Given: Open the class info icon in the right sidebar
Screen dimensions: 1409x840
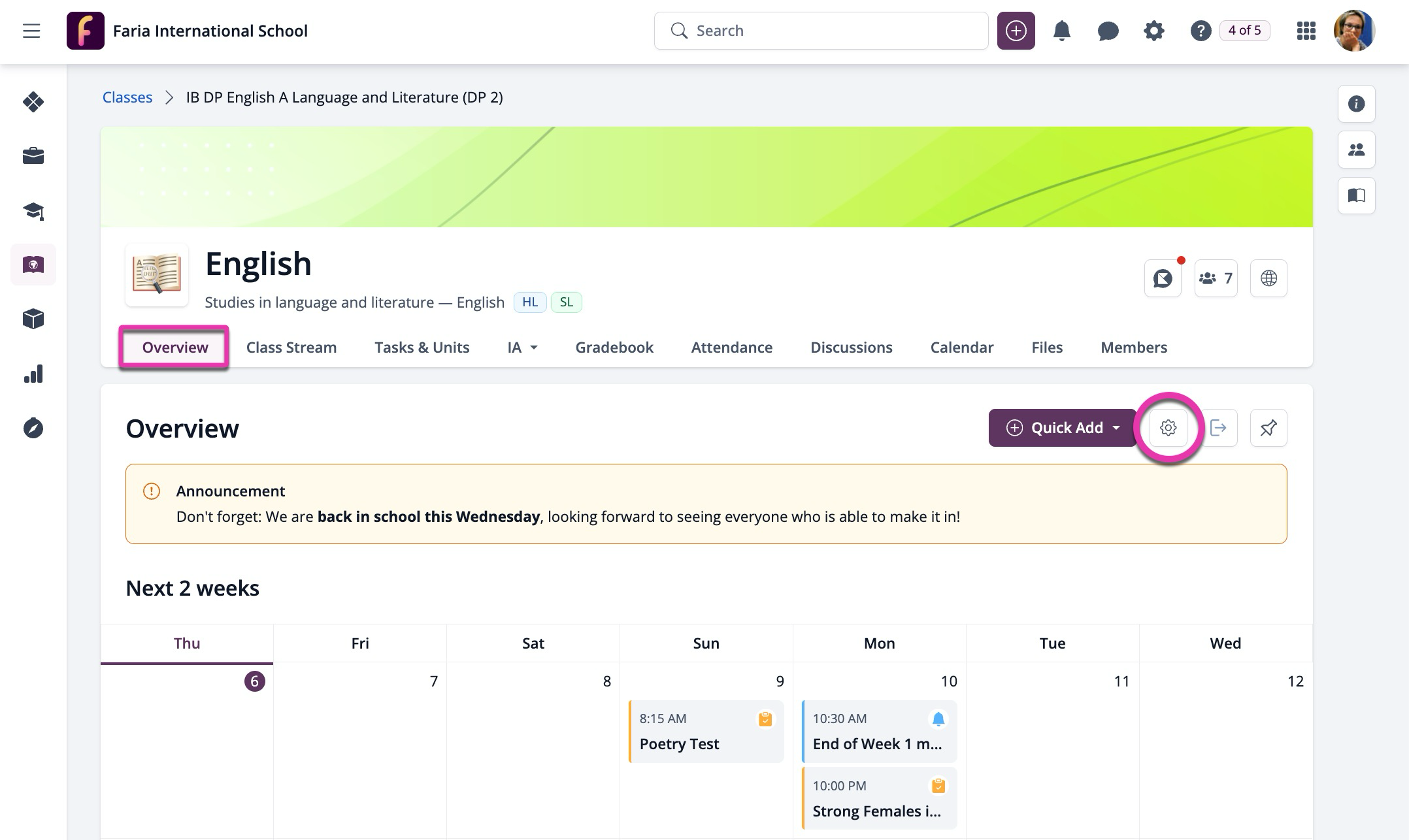Looking at the screenshot, I should point(1356,104).
